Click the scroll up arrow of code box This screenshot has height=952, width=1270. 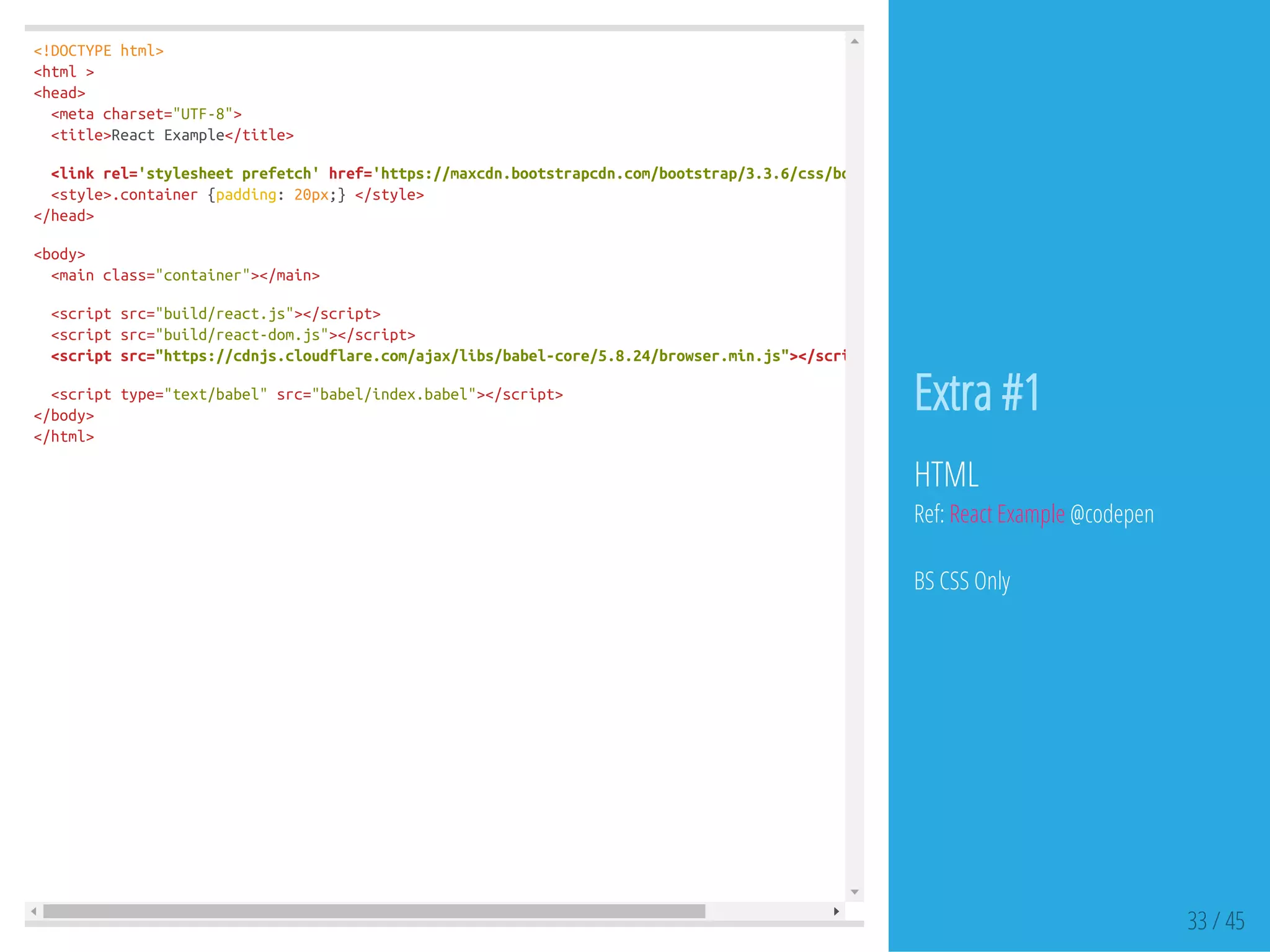pyautogui.click(x=855, y=42)
